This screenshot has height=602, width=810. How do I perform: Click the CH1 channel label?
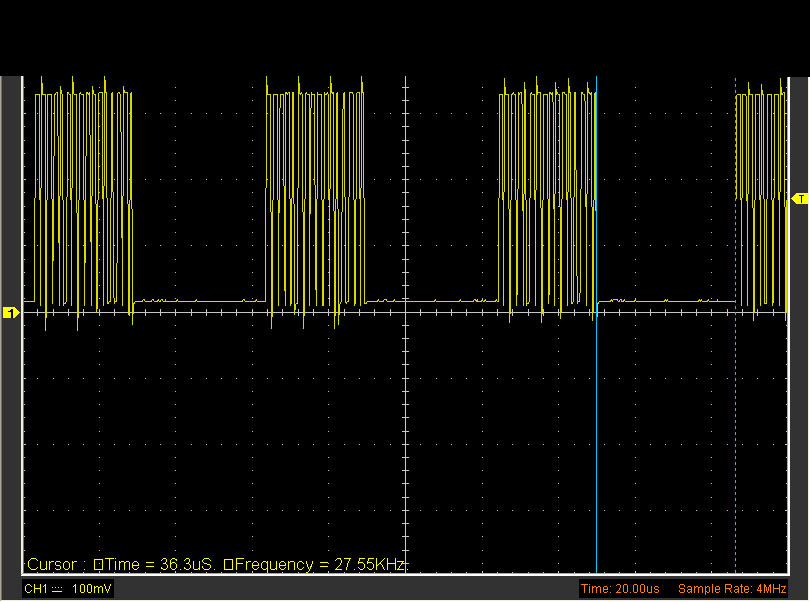pyautogui.click(x=36, y=589)
